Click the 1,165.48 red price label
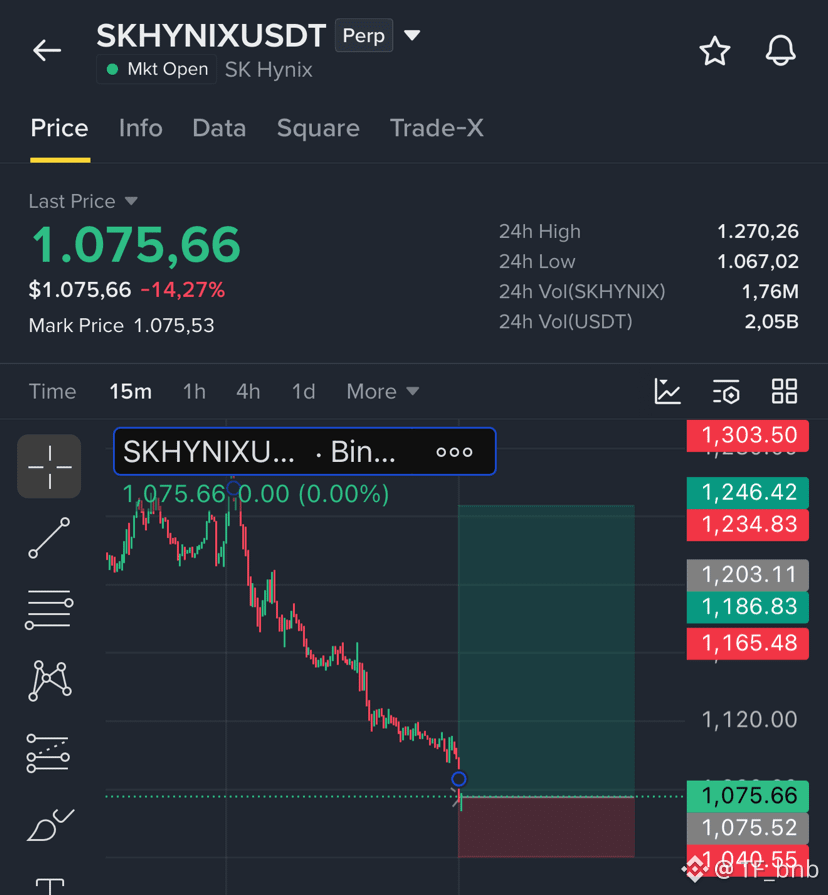828x895 pixels. coord(748,643)
